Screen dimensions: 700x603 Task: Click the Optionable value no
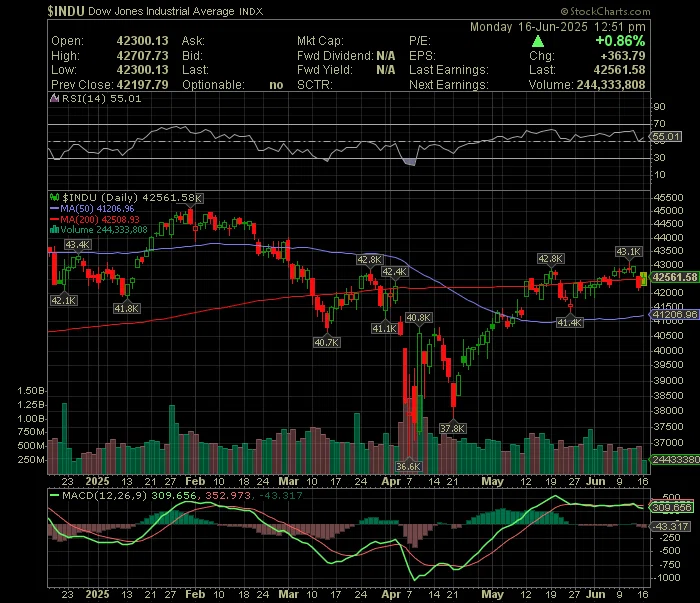pos(276,85)
